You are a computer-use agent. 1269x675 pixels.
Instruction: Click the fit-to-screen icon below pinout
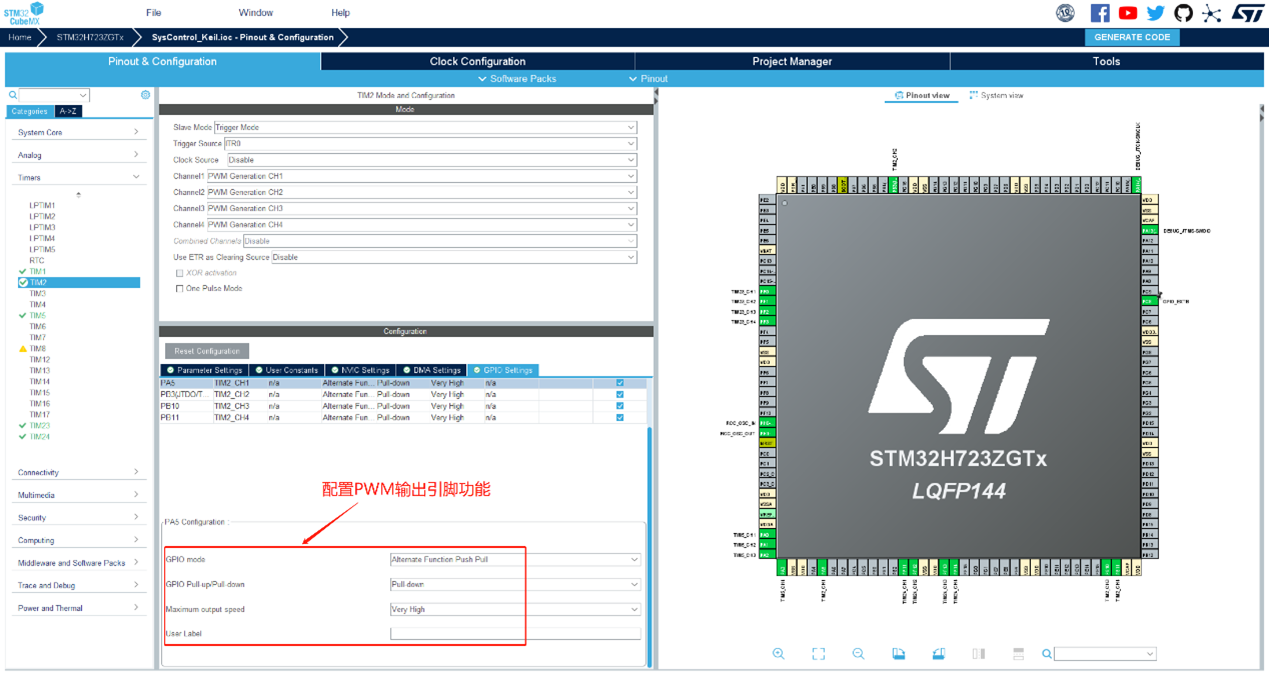click(x=818, y=653)
